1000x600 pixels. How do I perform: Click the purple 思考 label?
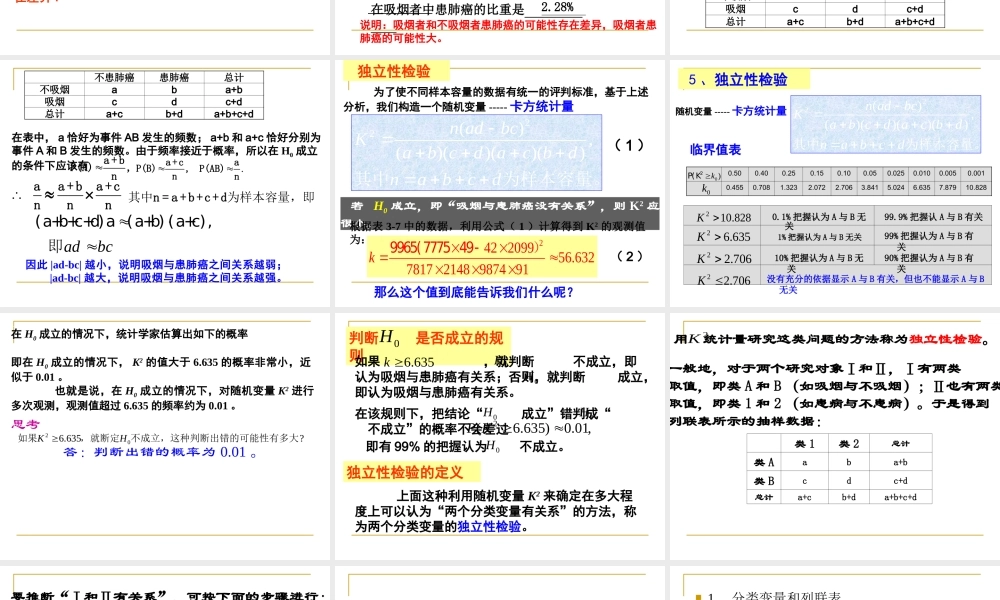point(25,424)
